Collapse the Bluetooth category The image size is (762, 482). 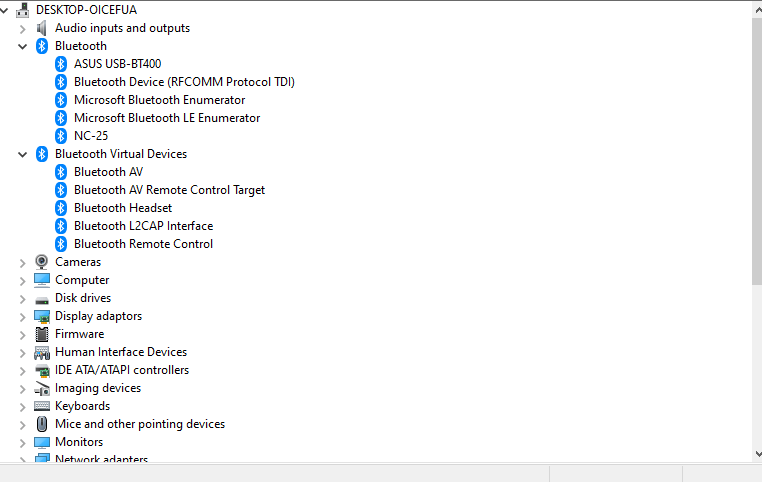click(x=22, y=47)
